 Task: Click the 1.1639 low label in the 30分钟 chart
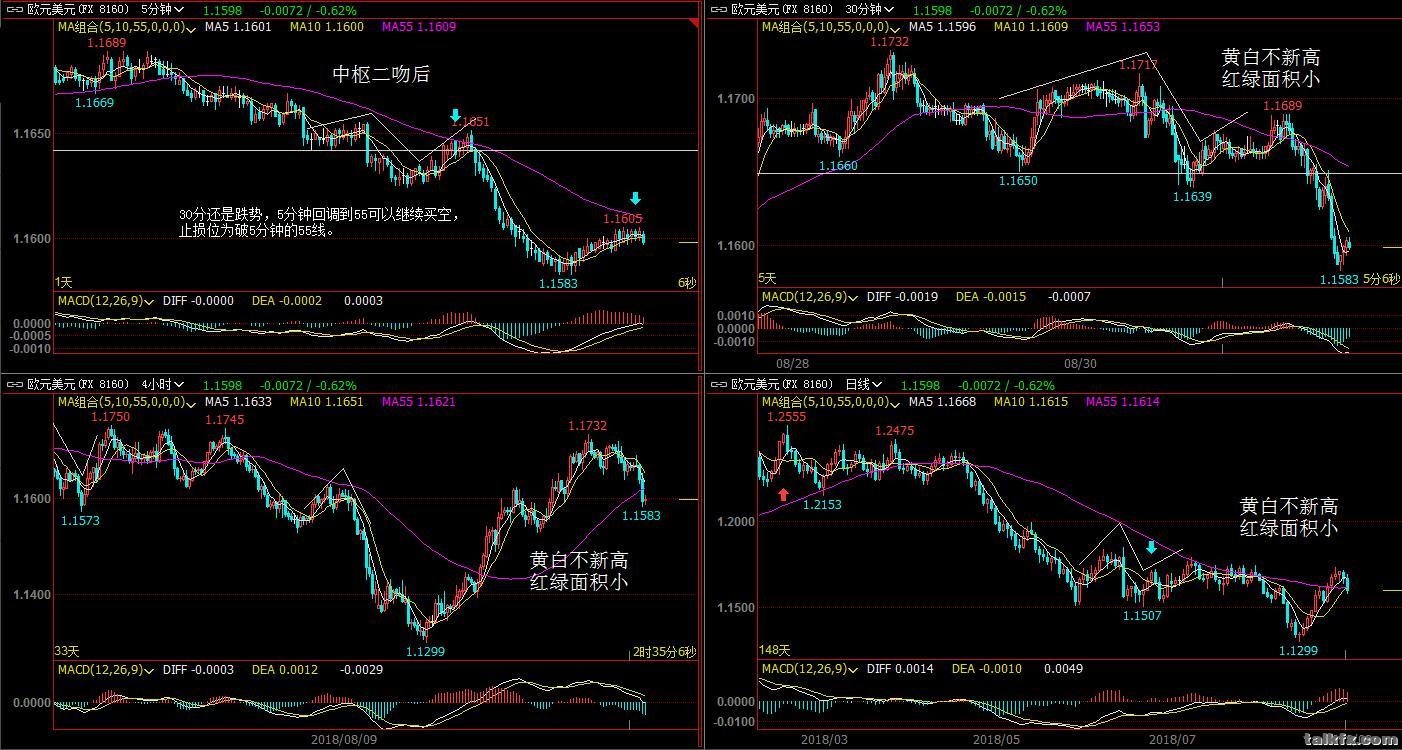click(1192, 197)
